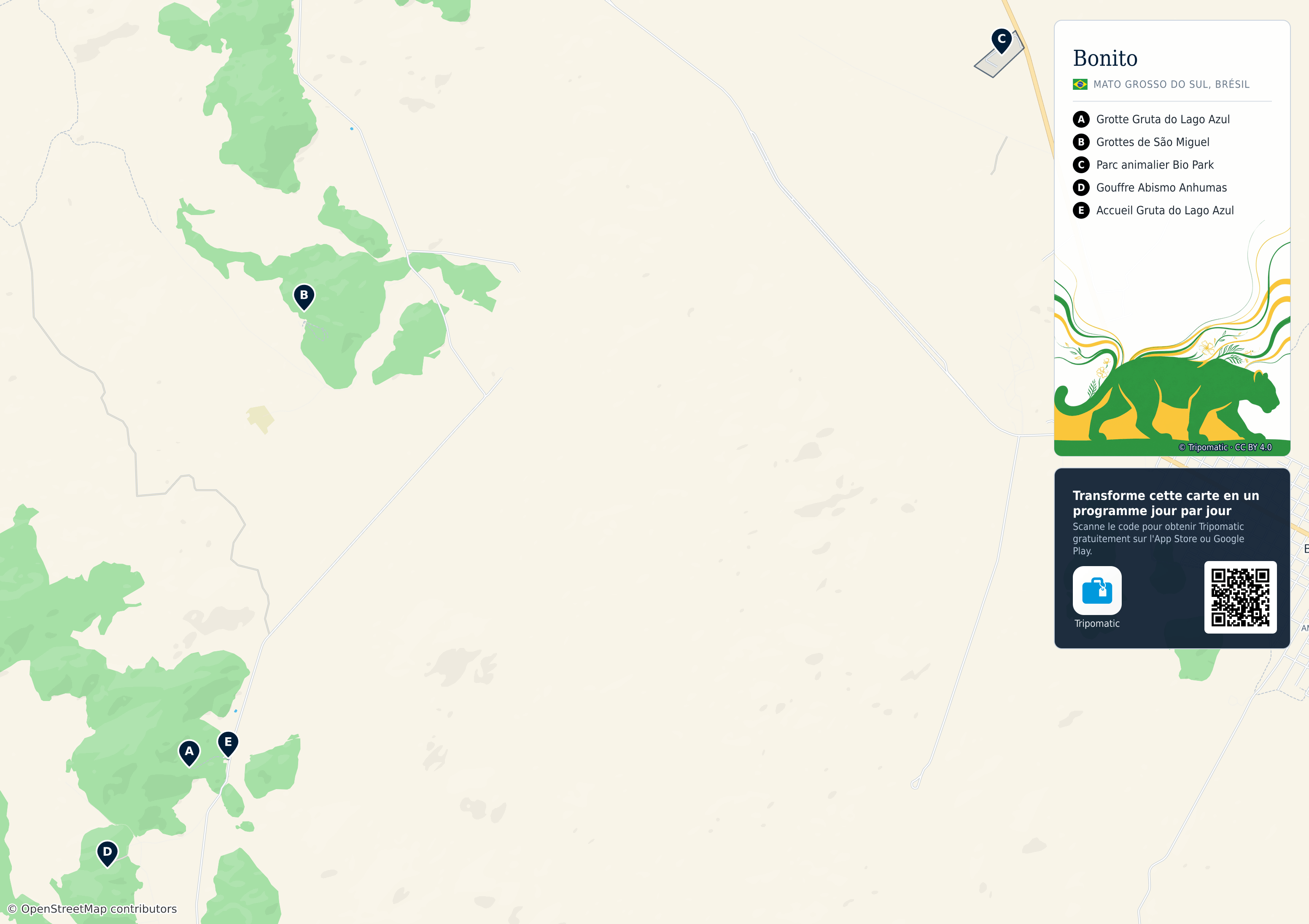Select map marker D for Abismo Anhumas
Screen dimensions: 1309x924
click(x=107, y=853)
